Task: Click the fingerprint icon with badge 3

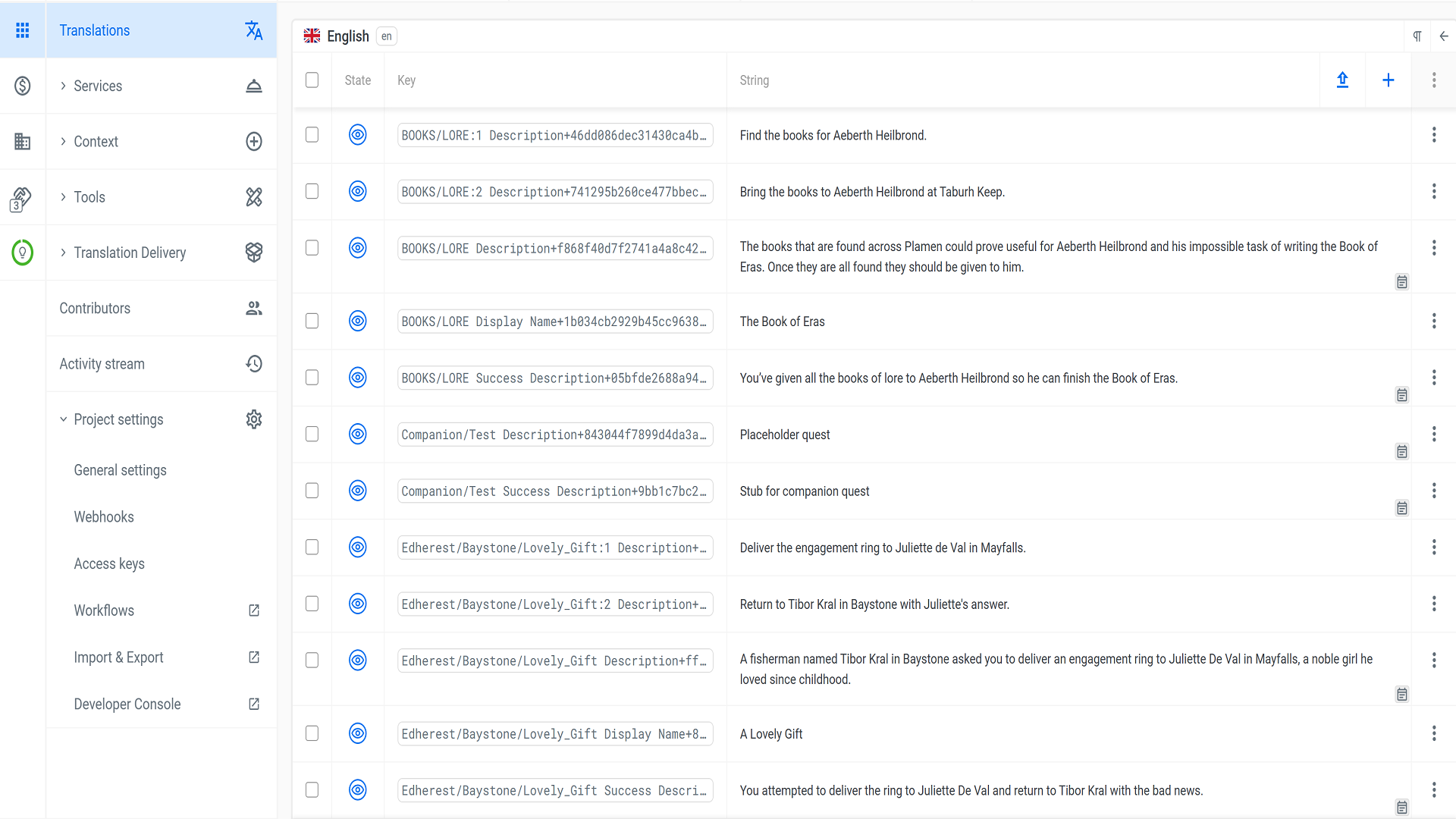Action: tap(20, 199)
